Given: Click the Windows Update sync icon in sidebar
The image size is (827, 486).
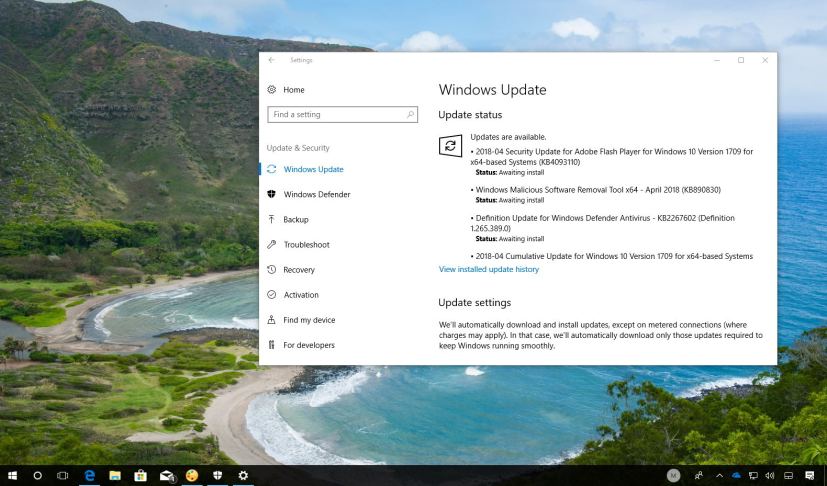Looking at the screenshot, I should [x=272, y=169].
